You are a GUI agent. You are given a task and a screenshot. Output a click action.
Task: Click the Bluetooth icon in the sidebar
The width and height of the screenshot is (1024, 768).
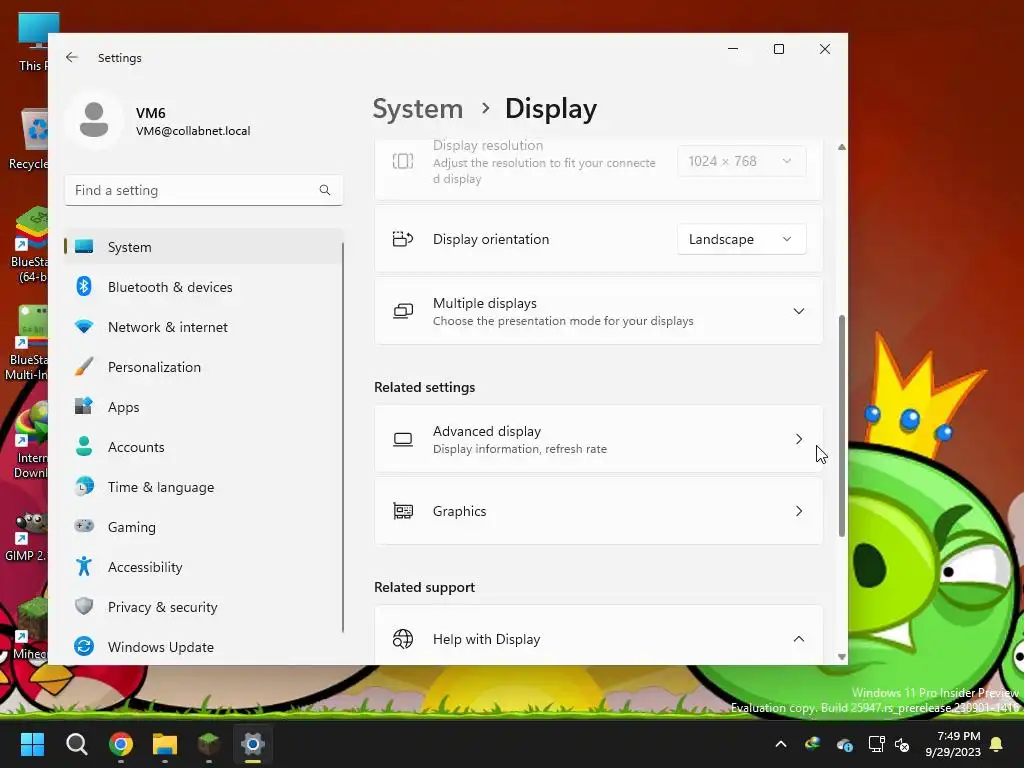click(x=84, y=286)
